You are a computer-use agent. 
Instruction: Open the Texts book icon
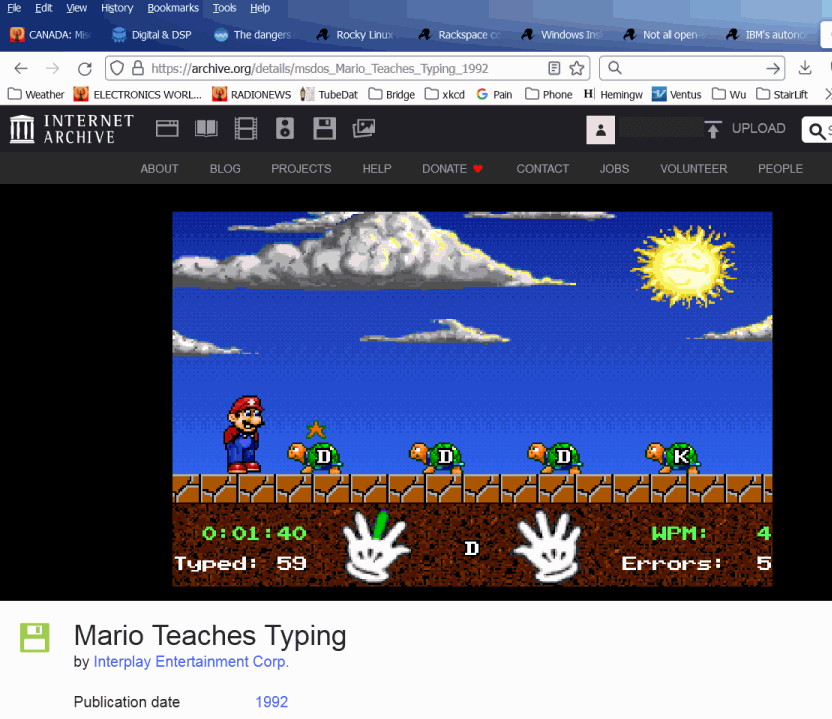(x=206, y=128)
